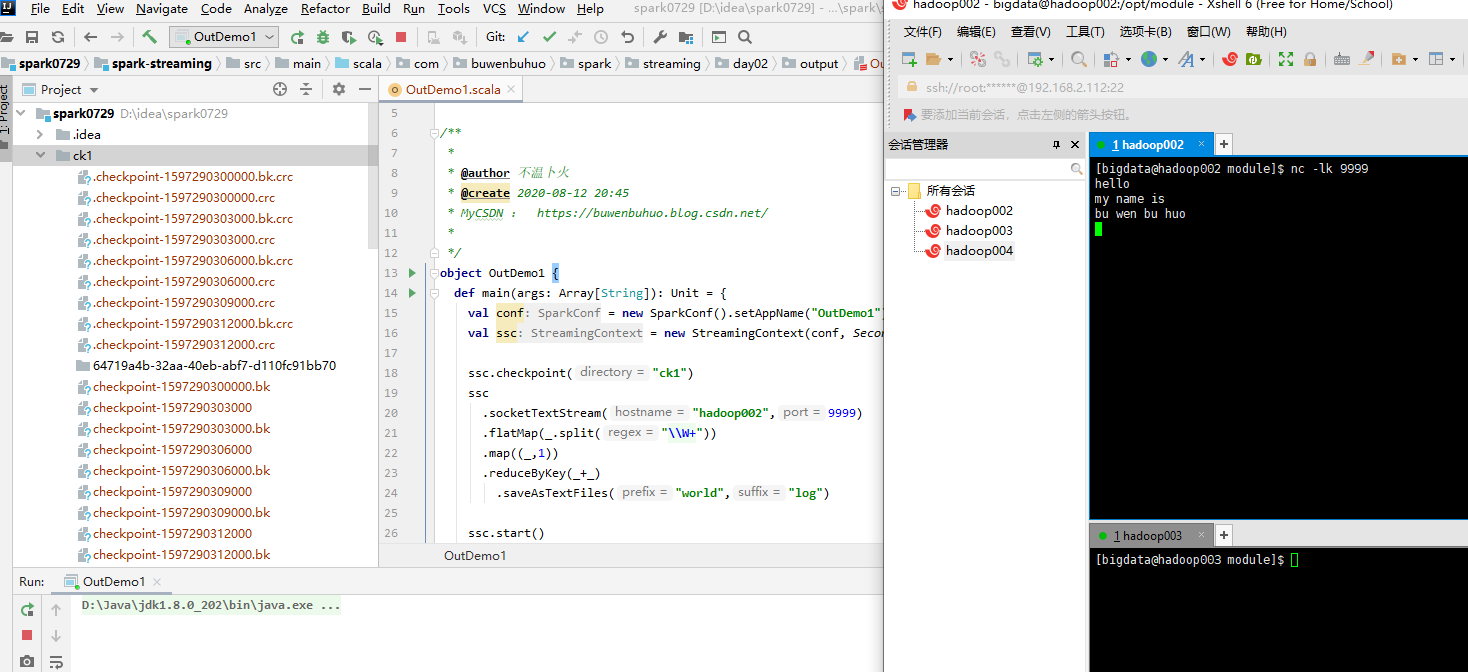Open Project panel gear settings
This screenshot has width=1468, height=672.
click(x=339, y=89)
